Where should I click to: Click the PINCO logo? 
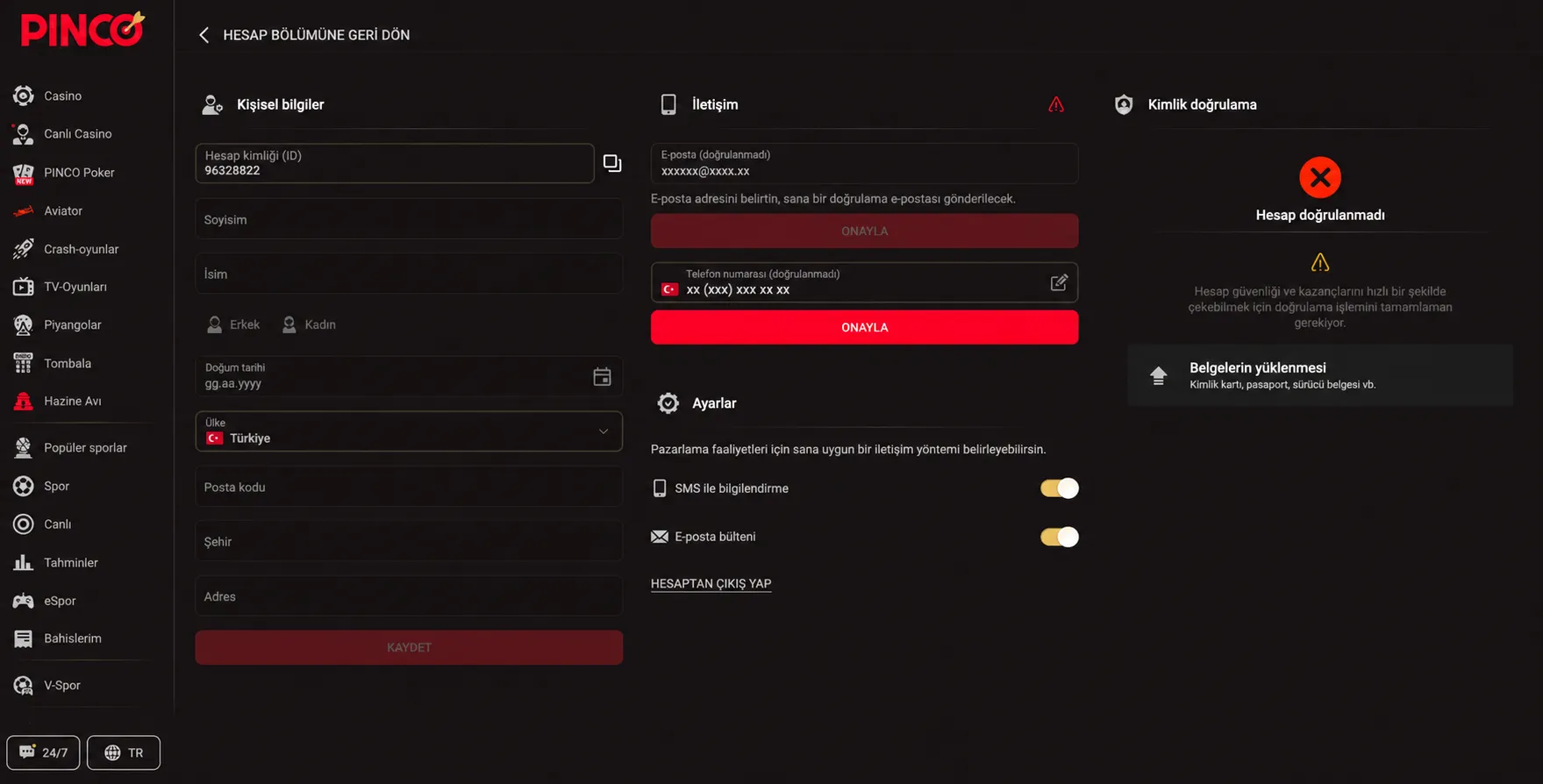tap(82, 29)
